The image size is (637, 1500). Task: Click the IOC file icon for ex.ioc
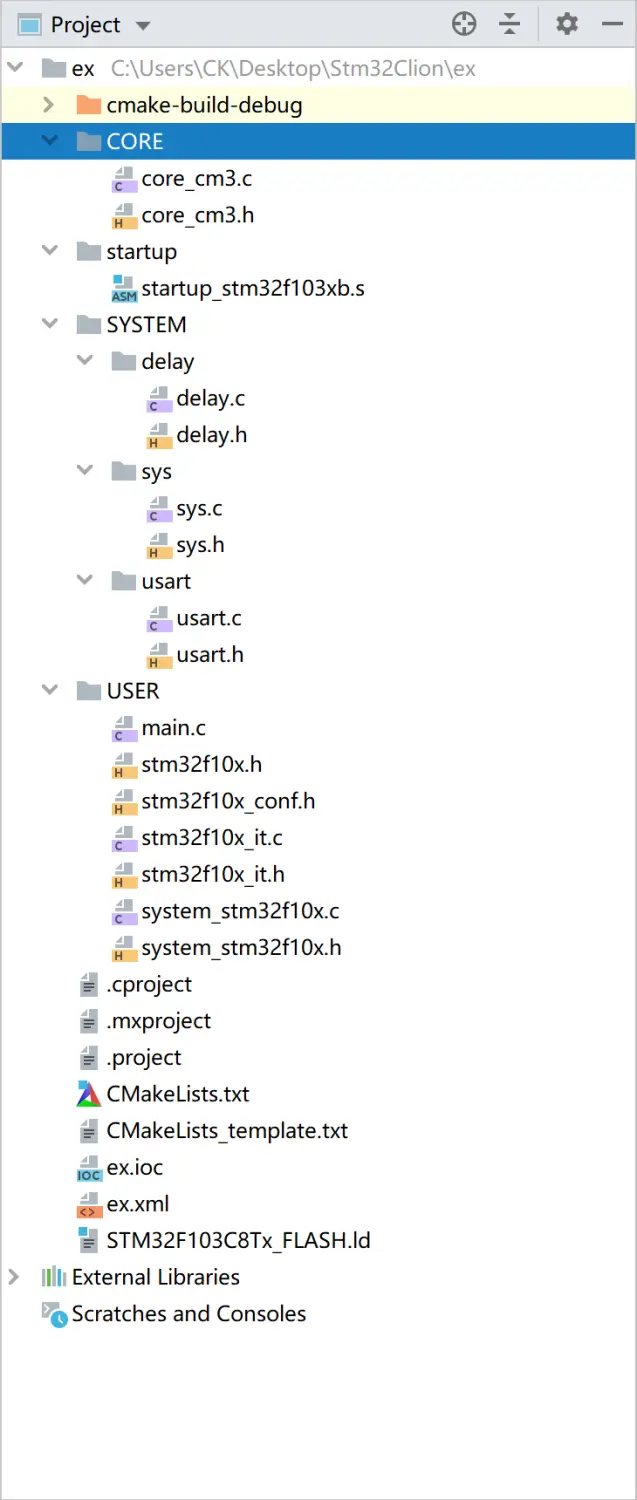[89, 1167]
